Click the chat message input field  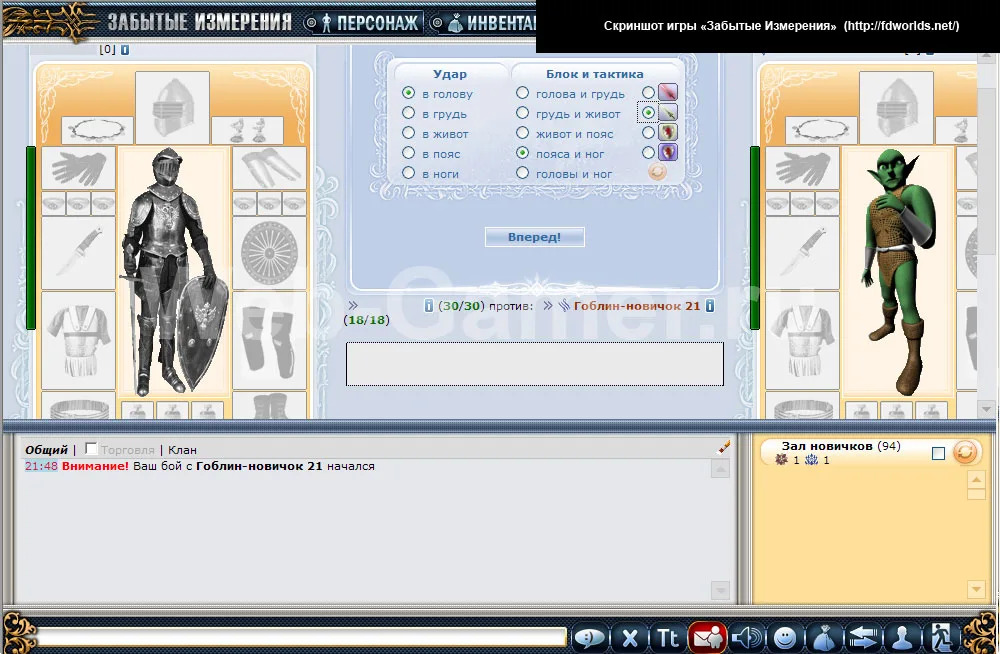(x=302, y=637)
